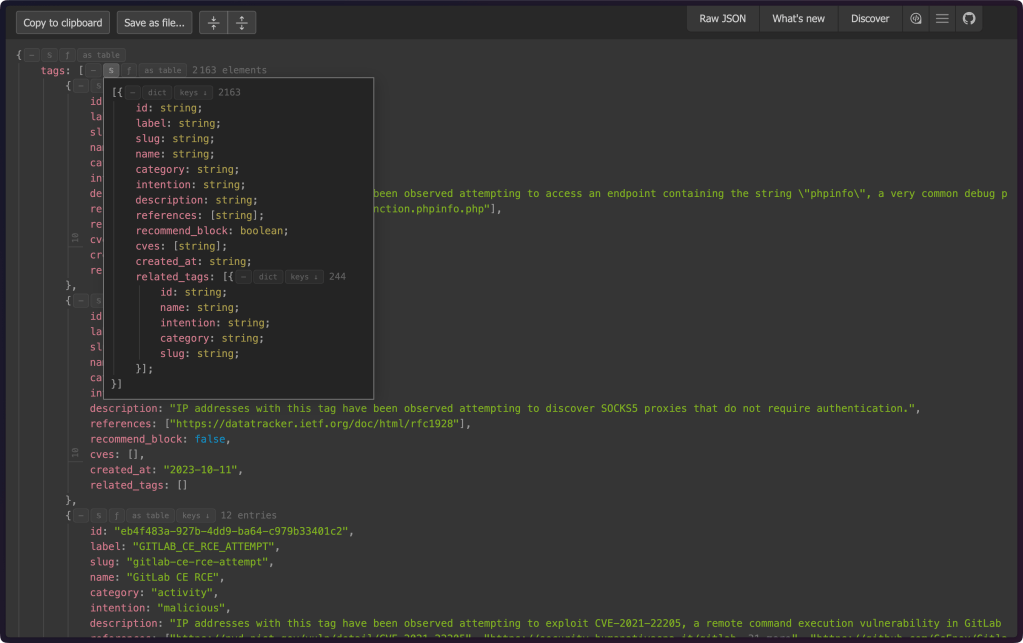This screenshot has height=643, width=1023.
Task: Open the Raw JSON view
Action: pyautogui.click(x=722, y=19)
